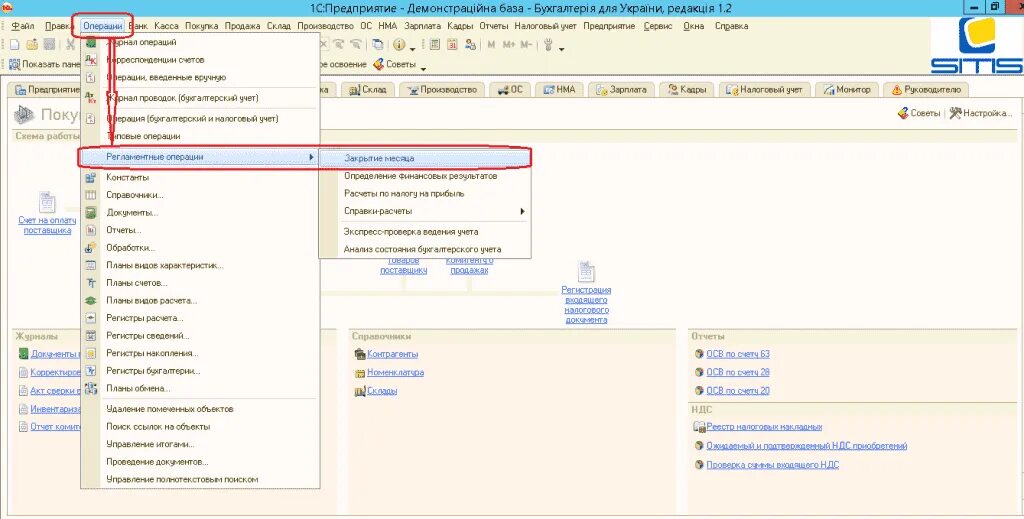Viewport: 1024px width, 519px height.
Task: Open ОСВ по счету 28 report
Action: click(x=738, y=373)
